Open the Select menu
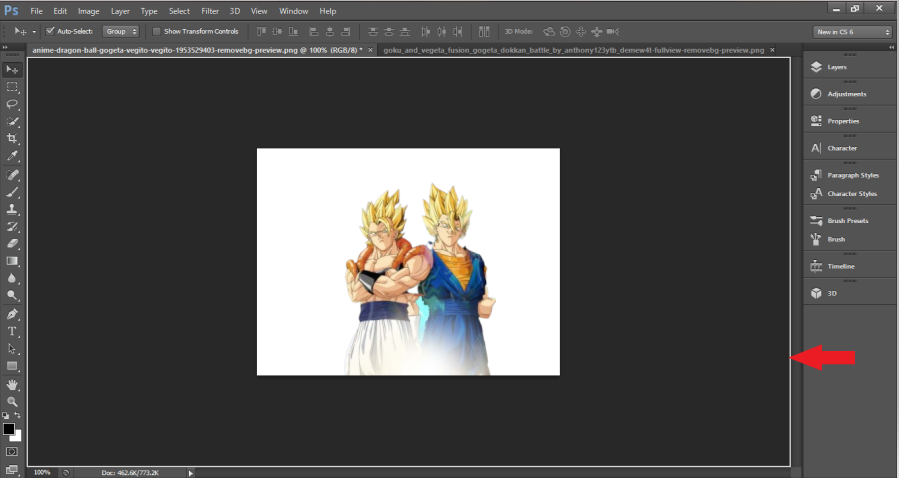 [x=179, y=11]
